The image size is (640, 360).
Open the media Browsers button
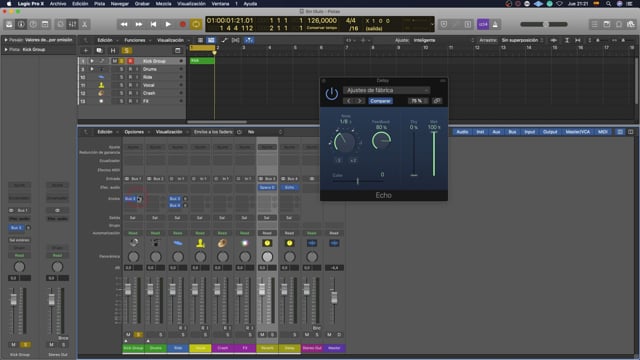(x=631, y=24)
